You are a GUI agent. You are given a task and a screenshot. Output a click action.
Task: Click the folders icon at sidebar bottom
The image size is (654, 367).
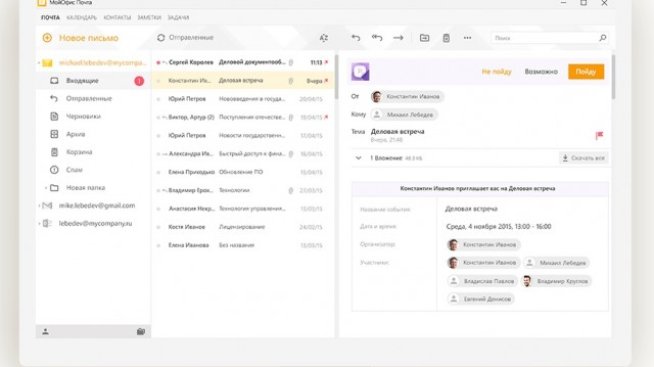(141, 332)
